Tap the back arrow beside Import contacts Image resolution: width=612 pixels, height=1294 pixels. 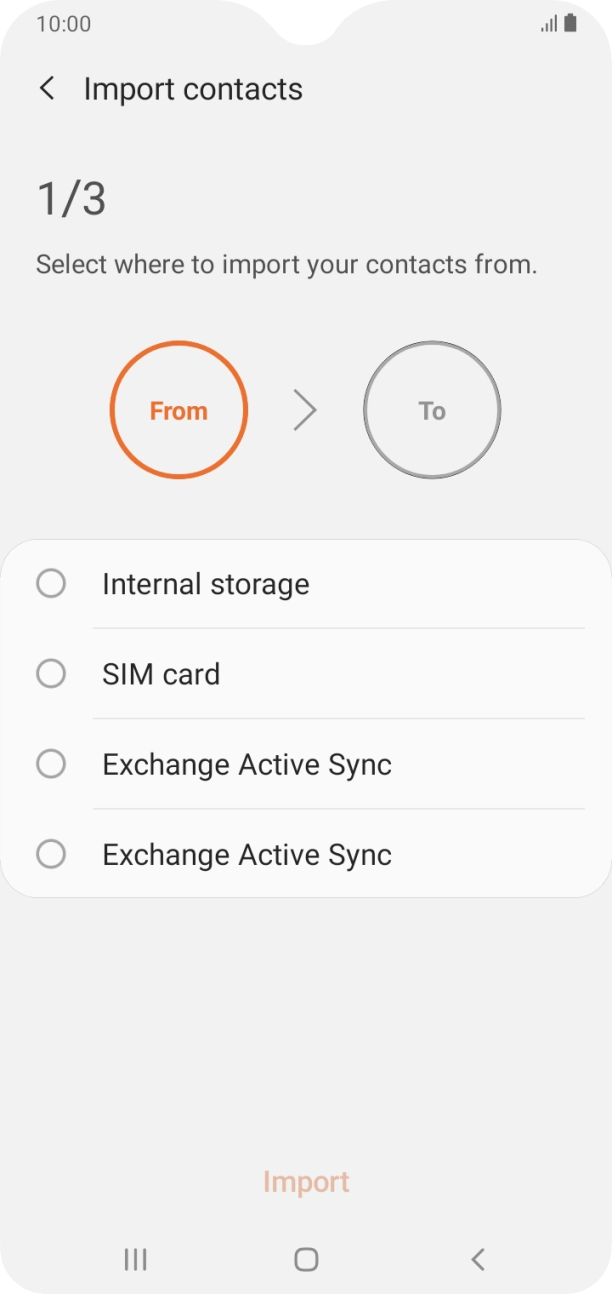47,88
